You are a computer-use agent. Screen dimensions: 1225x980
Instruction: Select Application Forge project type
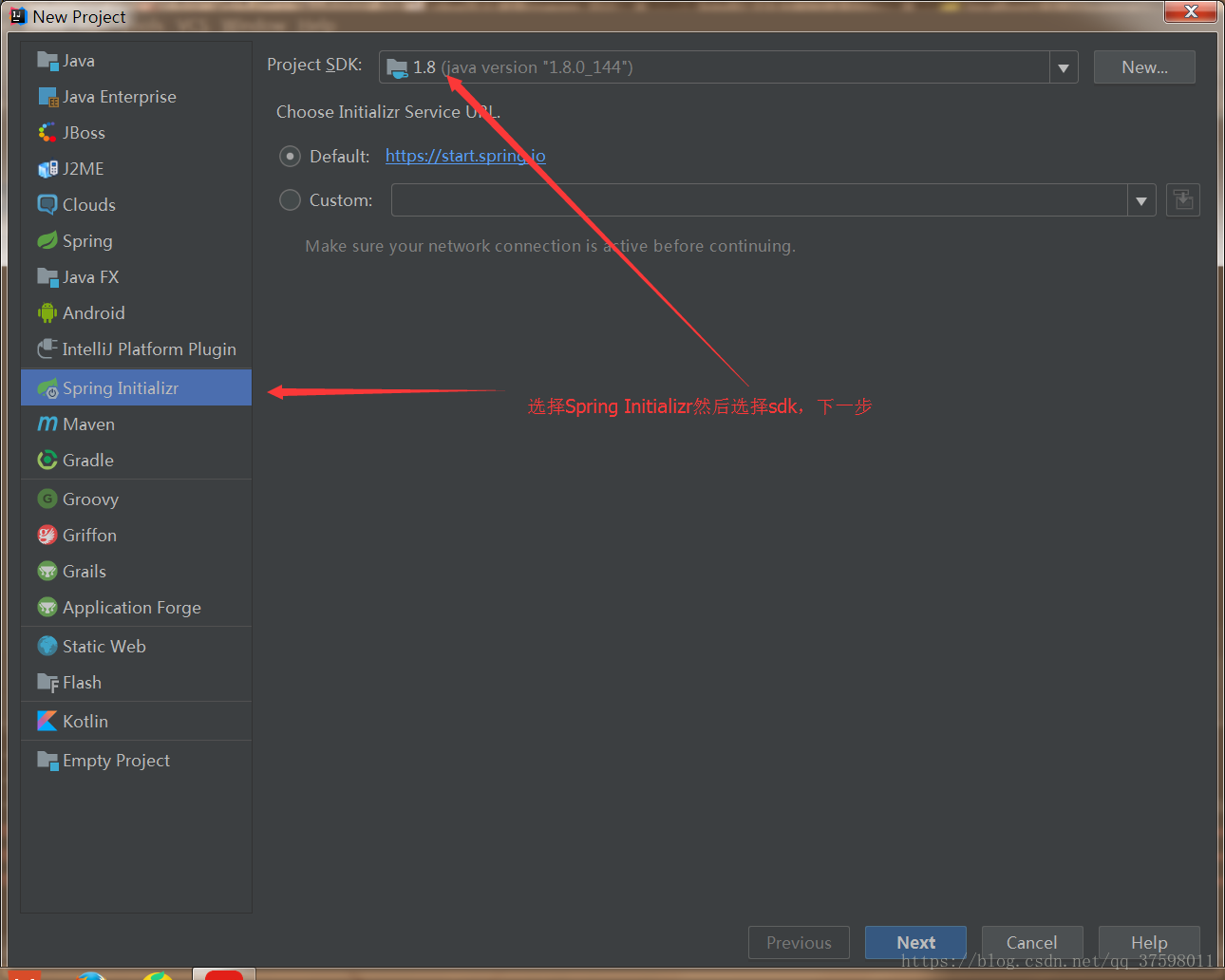136,608
